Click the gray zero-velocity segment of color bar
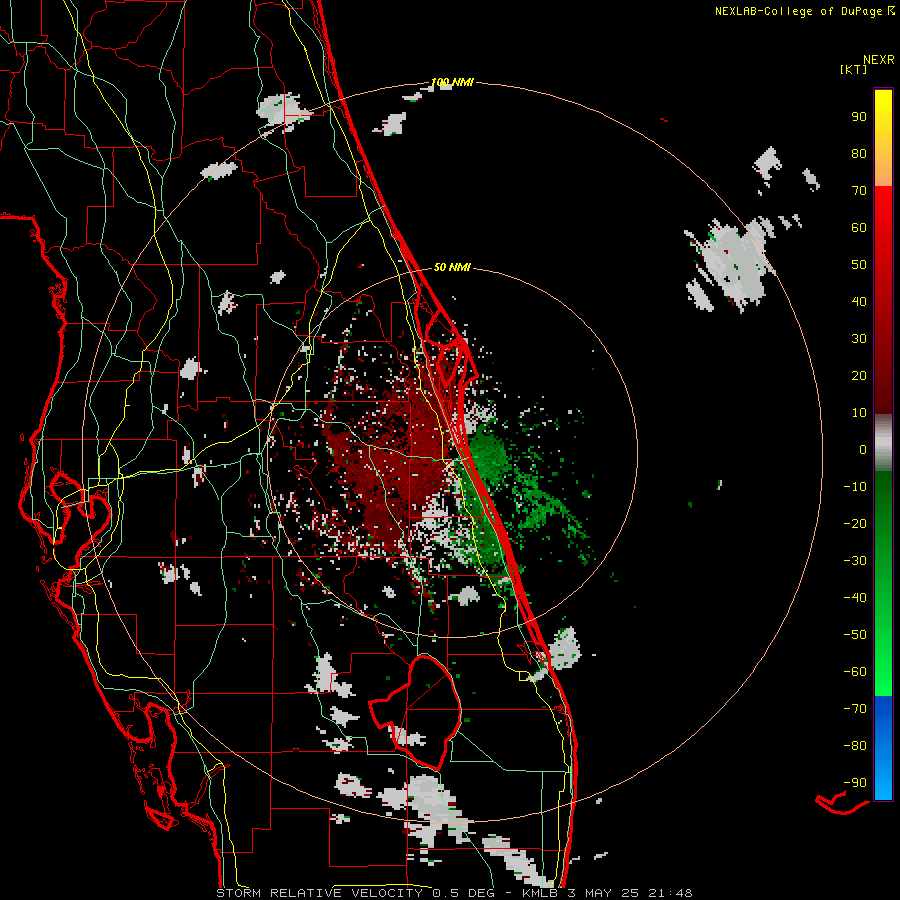The image size is (900, 900). (x=883, y=442)
